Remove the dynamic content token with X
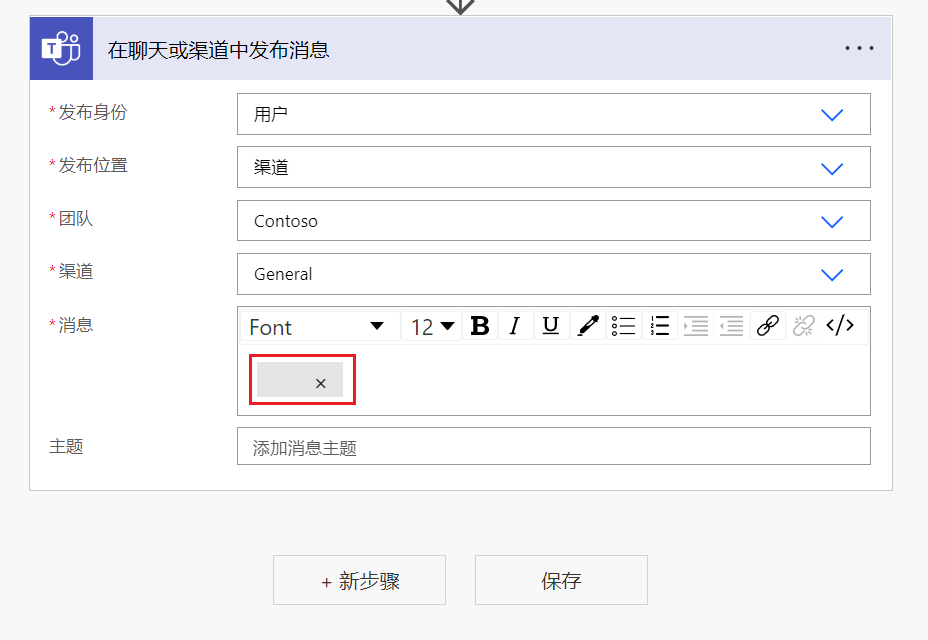This screenshot has width=928, height=640. click(x=321, y=384)
